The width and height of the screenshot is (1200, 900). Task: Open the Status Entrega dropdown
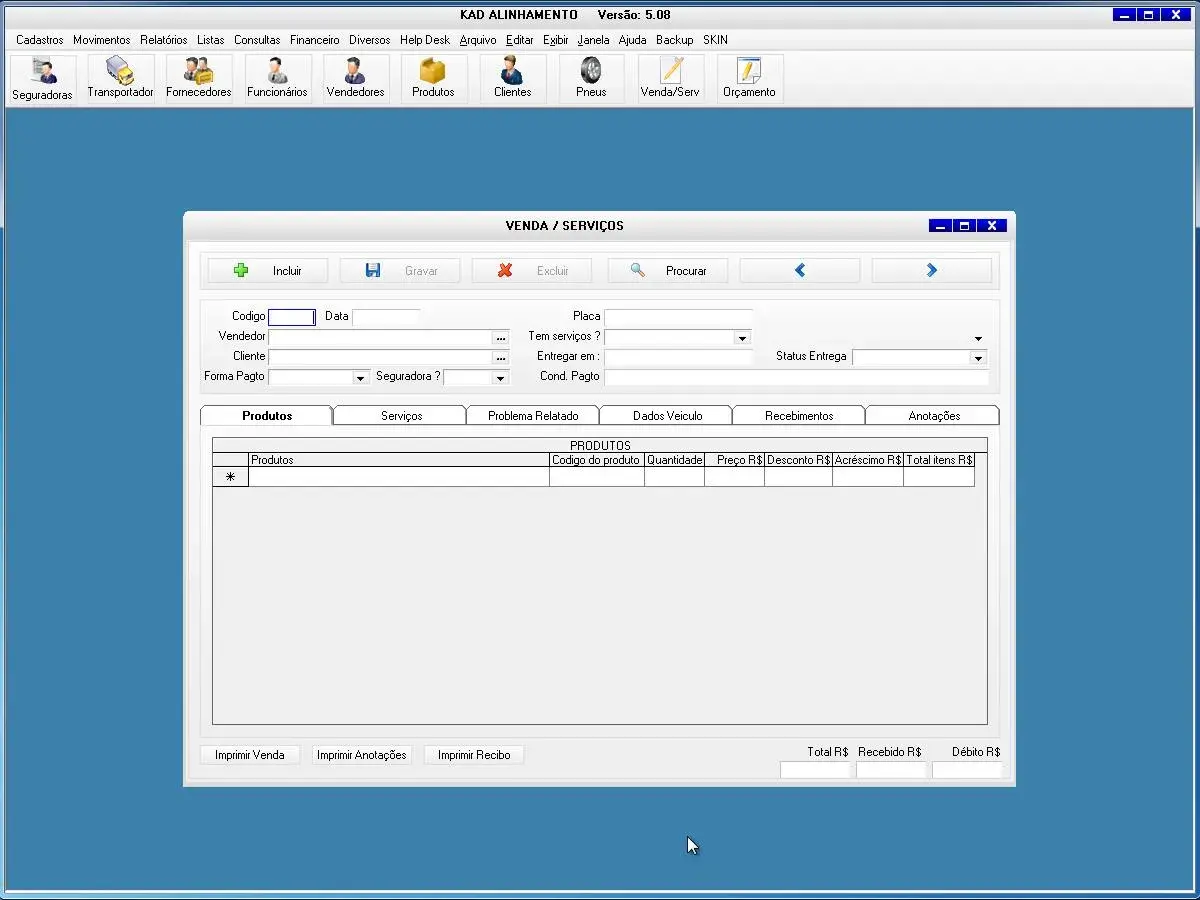point(977,358)
